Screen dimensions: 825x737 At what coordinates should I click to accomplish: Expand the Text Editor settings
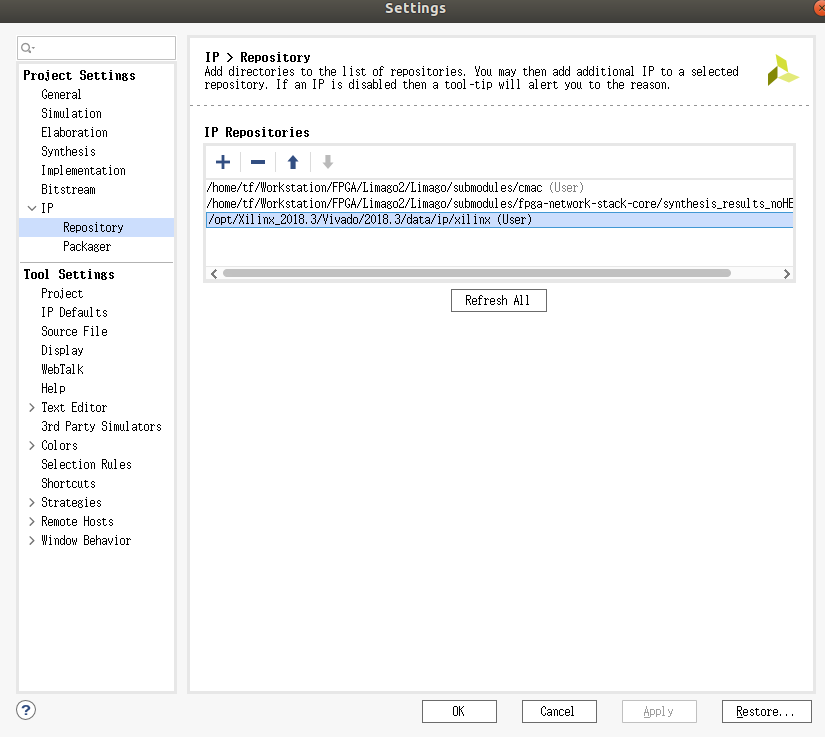point(31,407)
